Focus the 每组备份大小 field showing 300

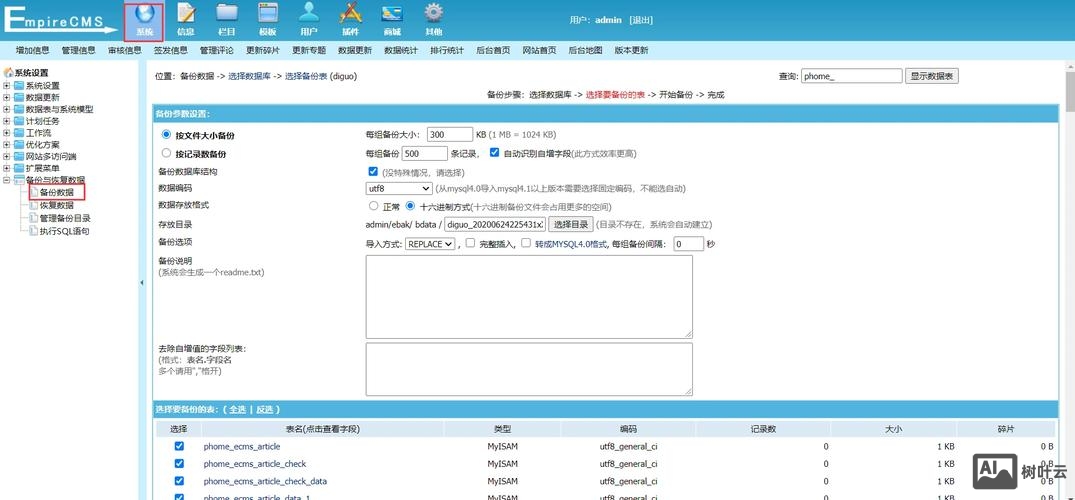(x=450, y=134)
